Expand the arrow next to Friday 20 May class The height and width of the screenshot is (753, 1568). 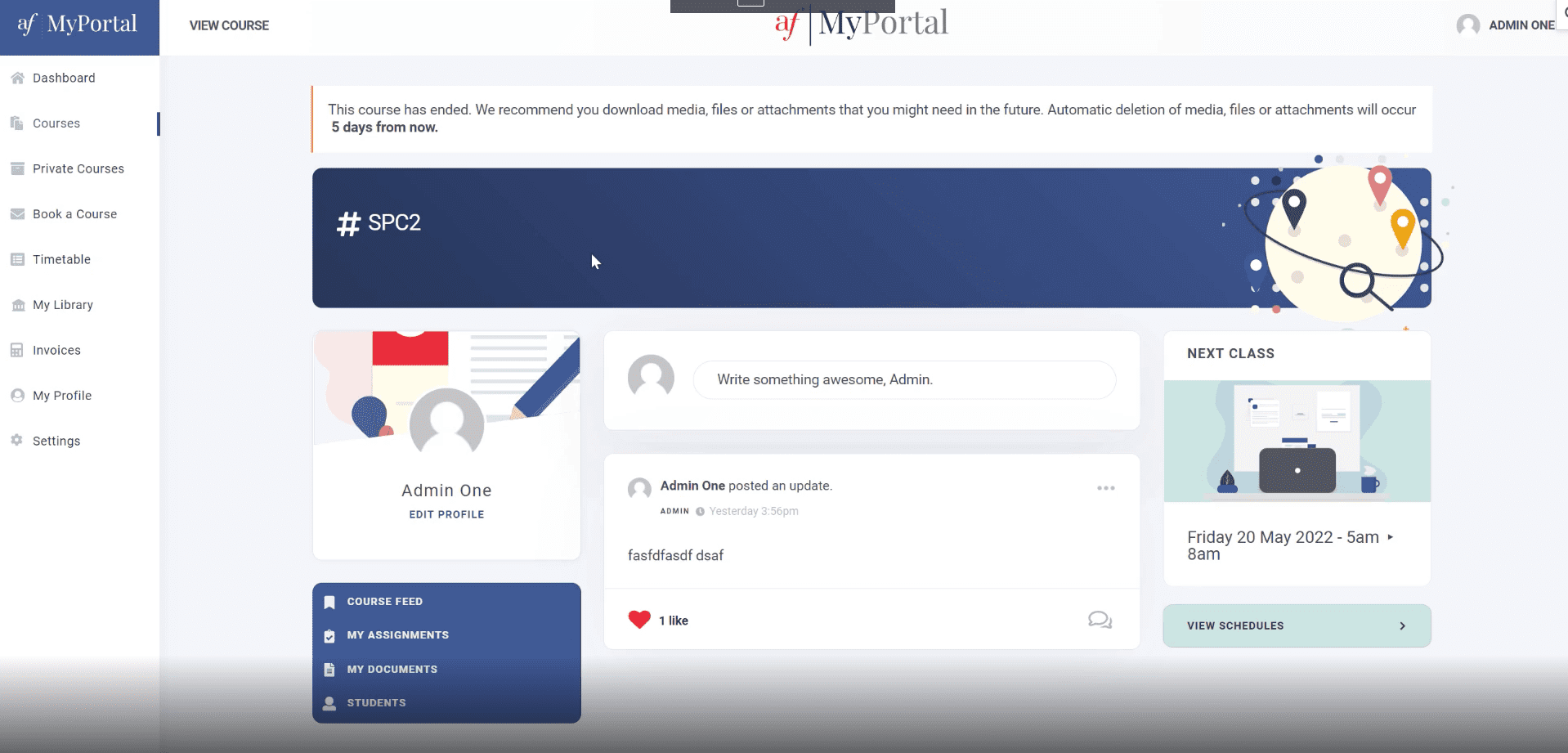1390,537
